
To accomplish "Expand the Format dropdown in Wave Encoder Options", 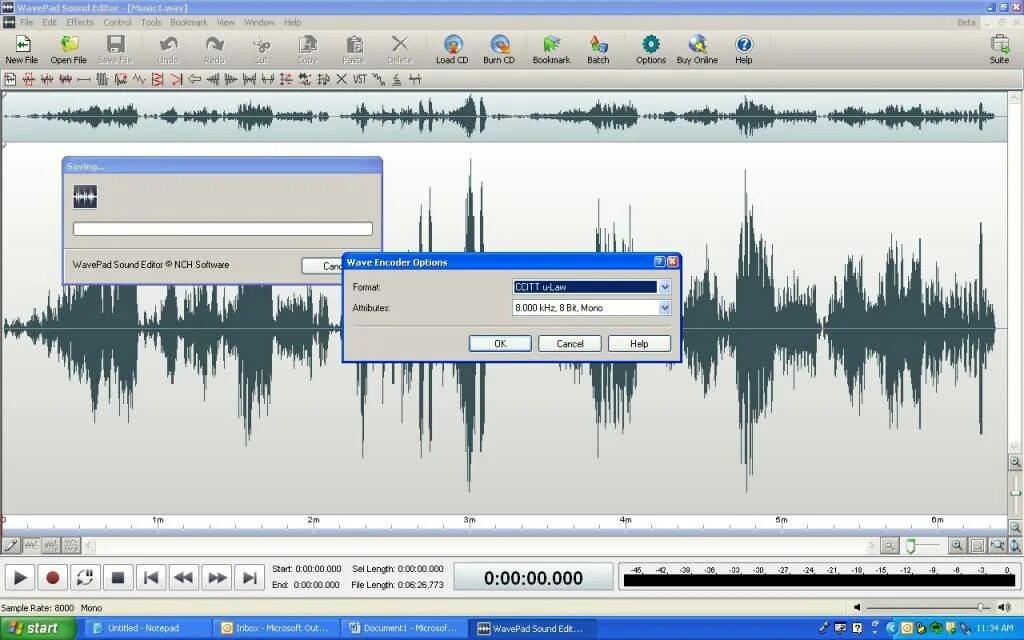I will point(665,287).
